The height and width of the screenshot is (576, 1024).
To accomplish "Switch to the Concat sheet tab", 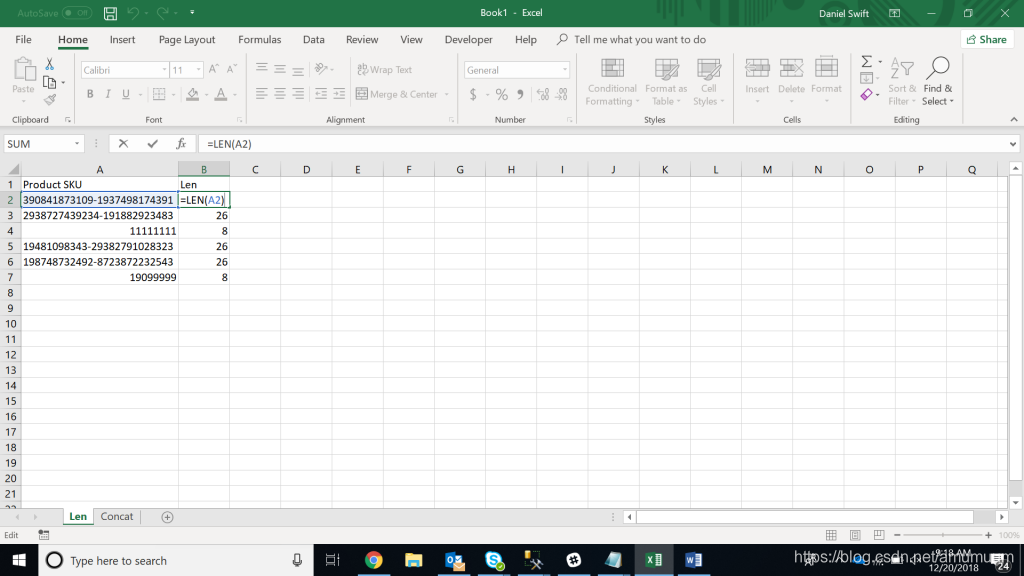I will coord(117,517).
